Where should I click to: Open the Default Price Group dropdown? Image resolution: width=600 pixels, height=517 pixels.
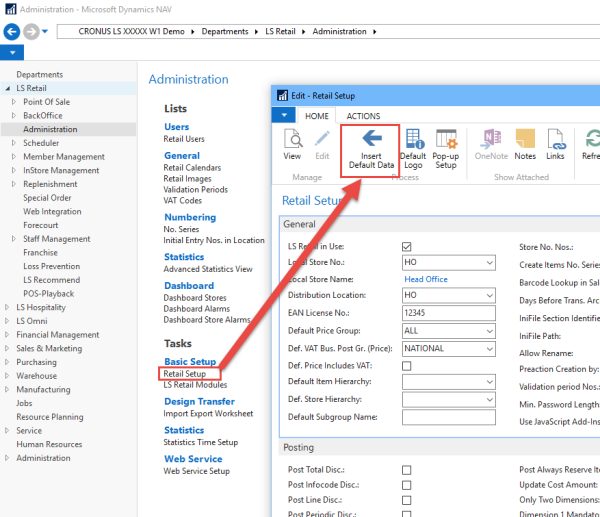coord(489,331)
